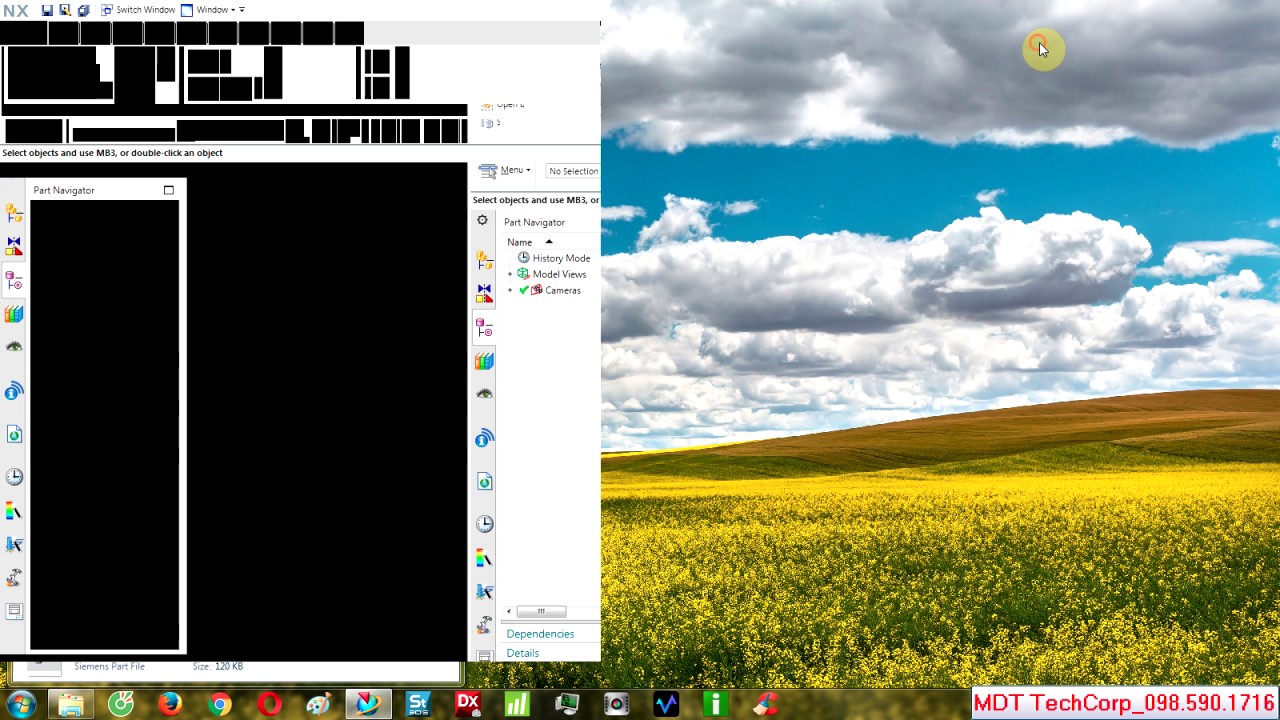The height and width of the screenshot is (720, 1280).
Task: Click the gear settings icon beside Part Navigator
Action: 483,221
